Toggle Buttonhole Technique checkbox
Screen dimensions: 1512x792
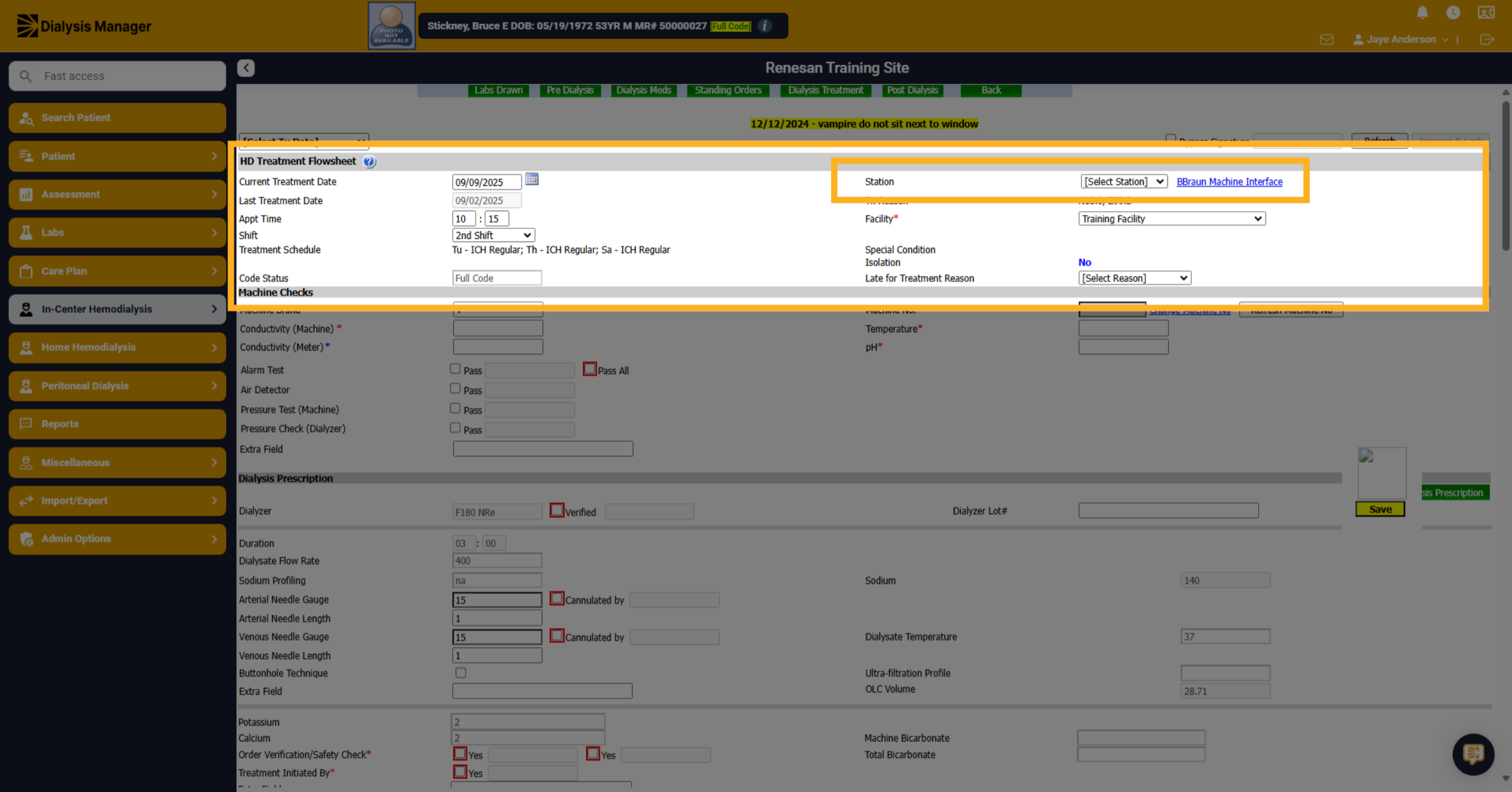tap(461, 673)
